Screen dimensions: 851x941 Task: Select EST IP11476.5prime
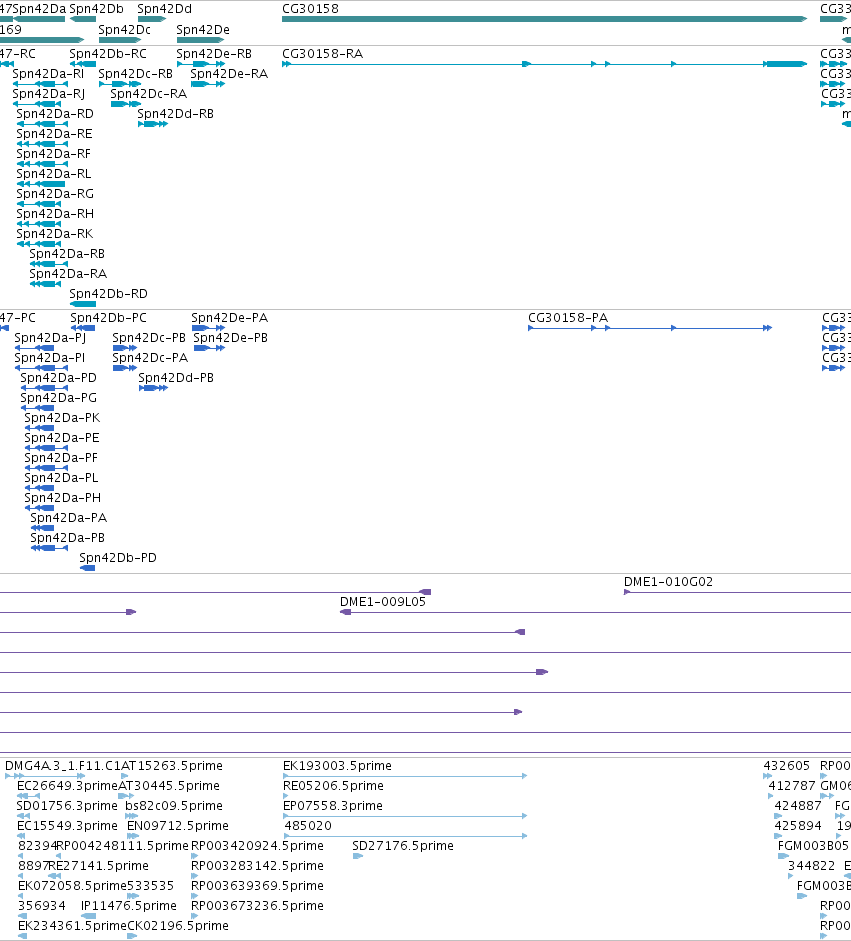pos(128,906)
